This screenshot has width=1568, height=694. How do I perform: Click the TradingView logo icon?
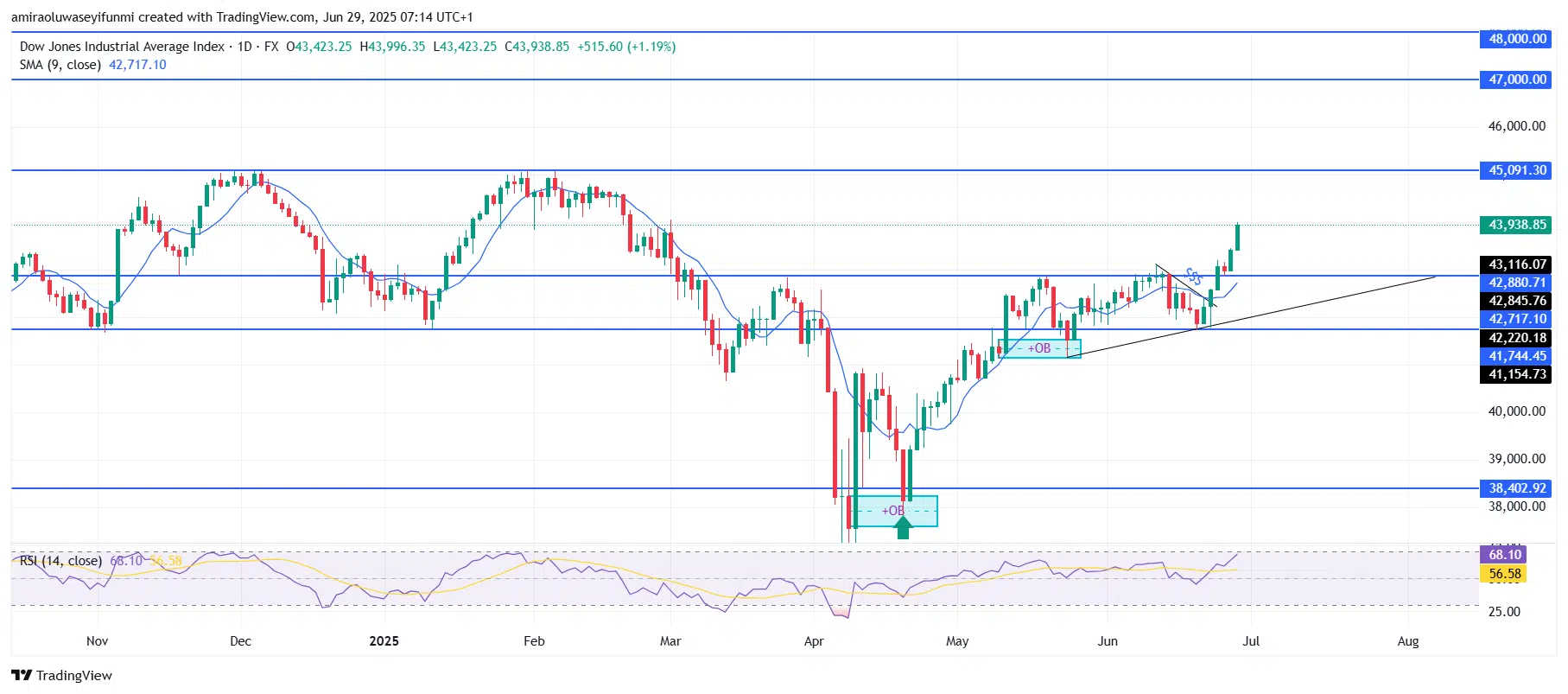click(x=22, y=676)
